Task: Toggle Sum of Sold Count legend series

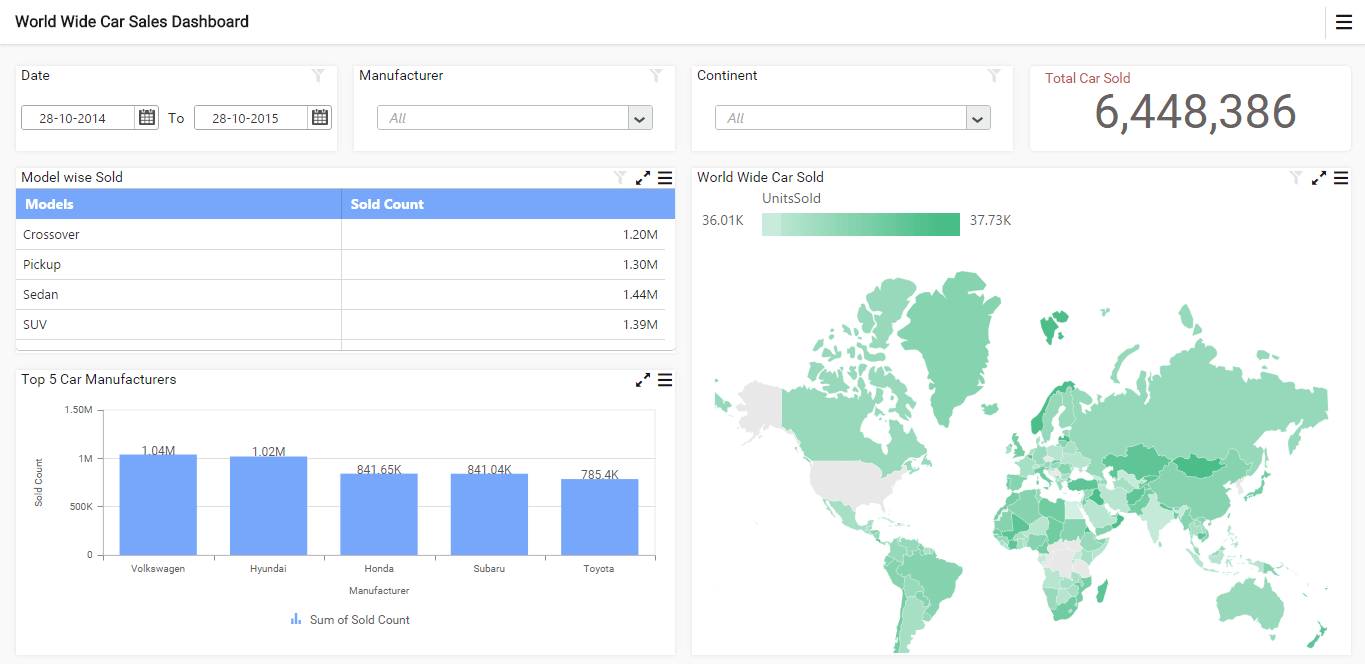Action: click(x=351, y=620)
